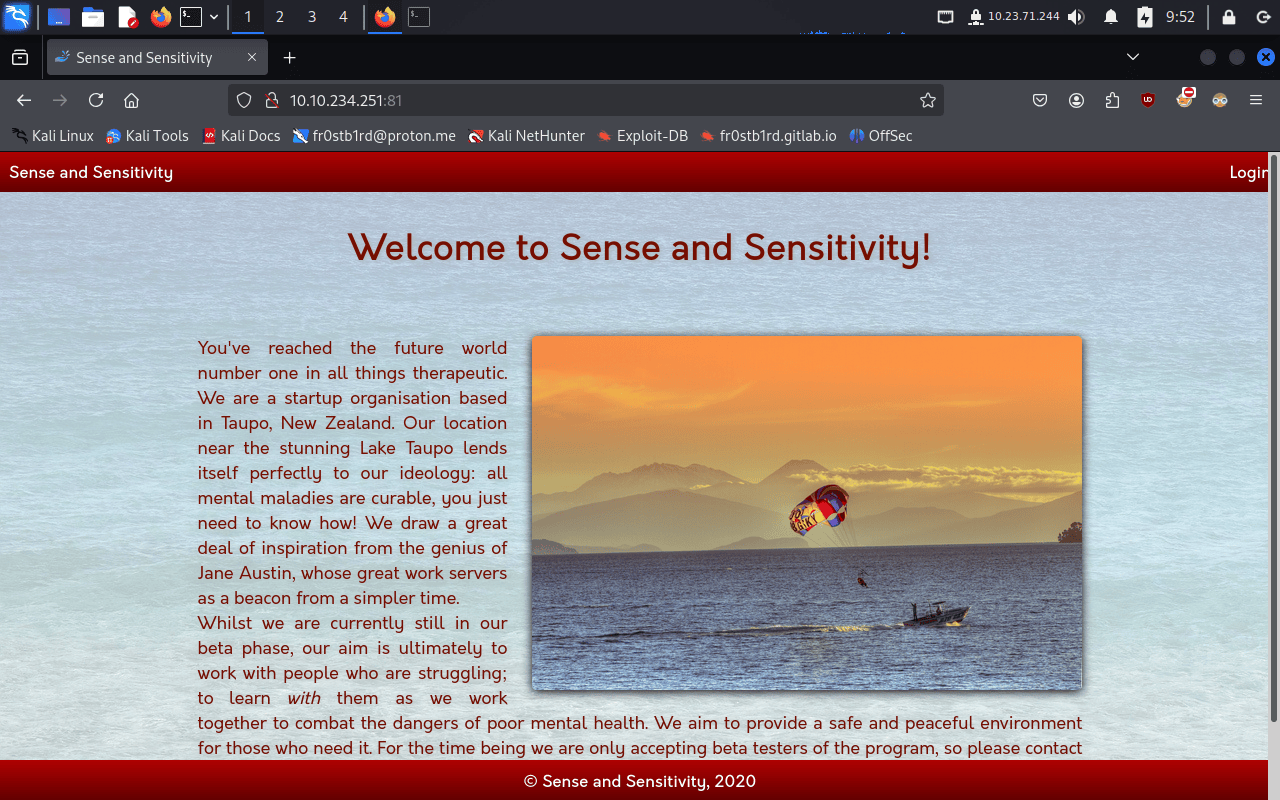Open the Firefox account profile icon

coord(1076,100)
